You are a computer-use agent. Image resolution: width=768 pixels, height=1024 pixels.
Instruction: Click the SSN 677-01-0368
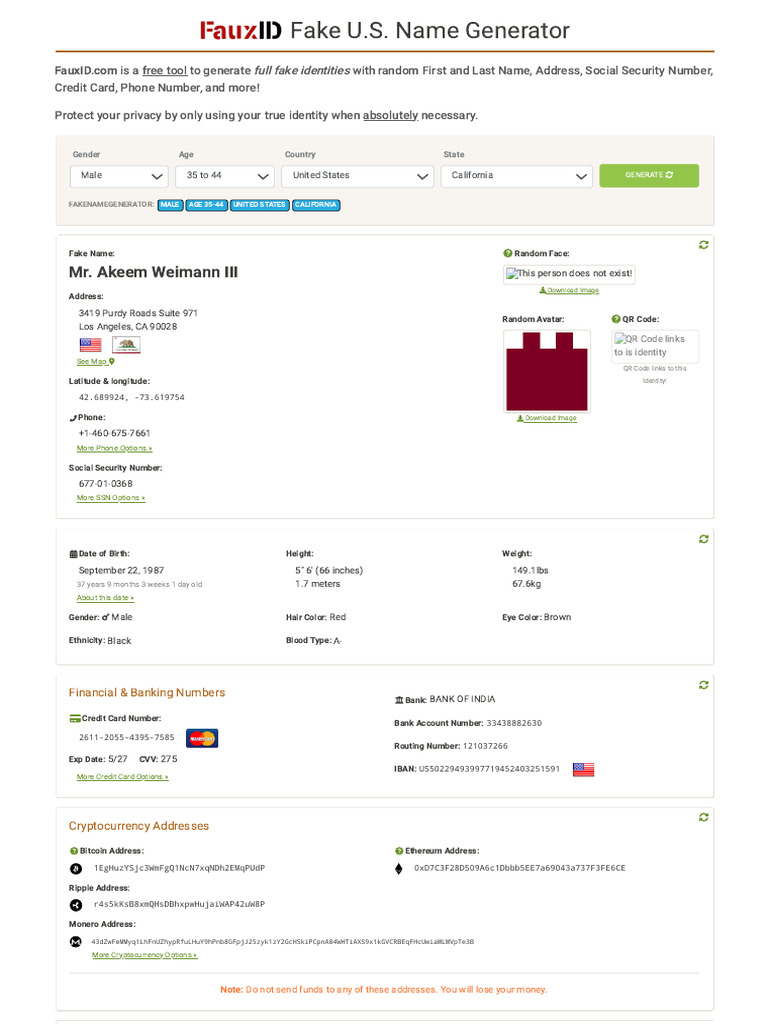pos(106,484)
